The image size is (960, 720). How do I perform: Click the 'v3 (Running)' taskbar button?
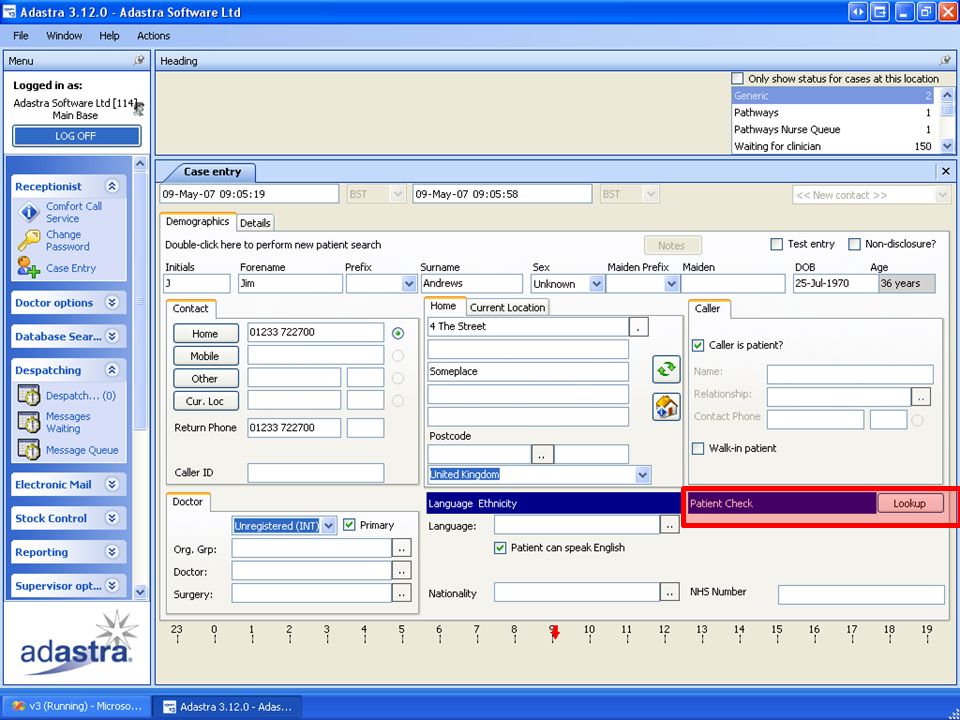[77, 706]
